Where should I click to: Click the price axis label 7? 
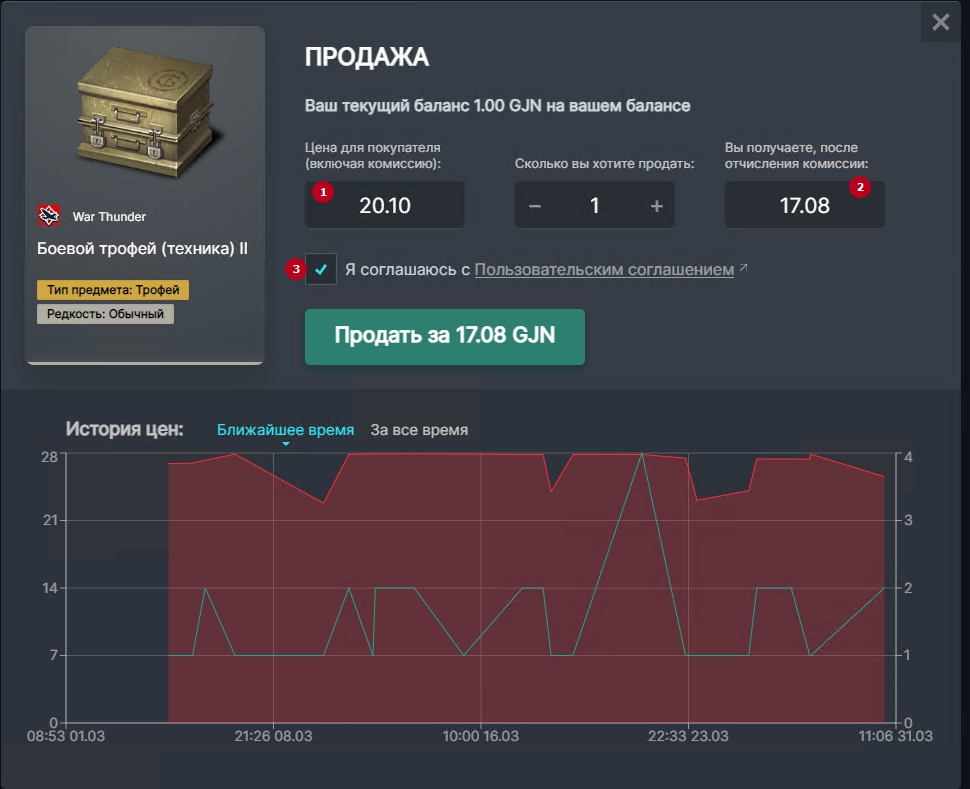[54, 655]
